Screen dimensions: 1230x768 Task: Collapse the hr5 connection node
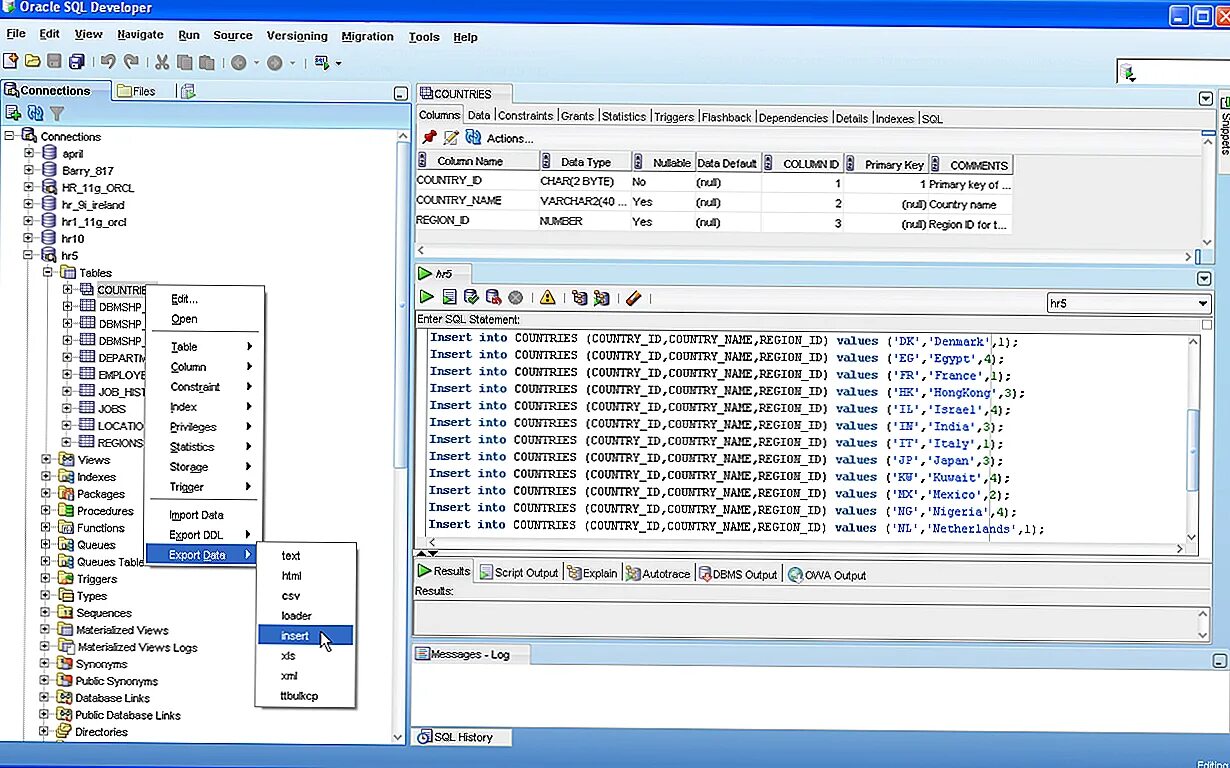[x=29, y=255]
